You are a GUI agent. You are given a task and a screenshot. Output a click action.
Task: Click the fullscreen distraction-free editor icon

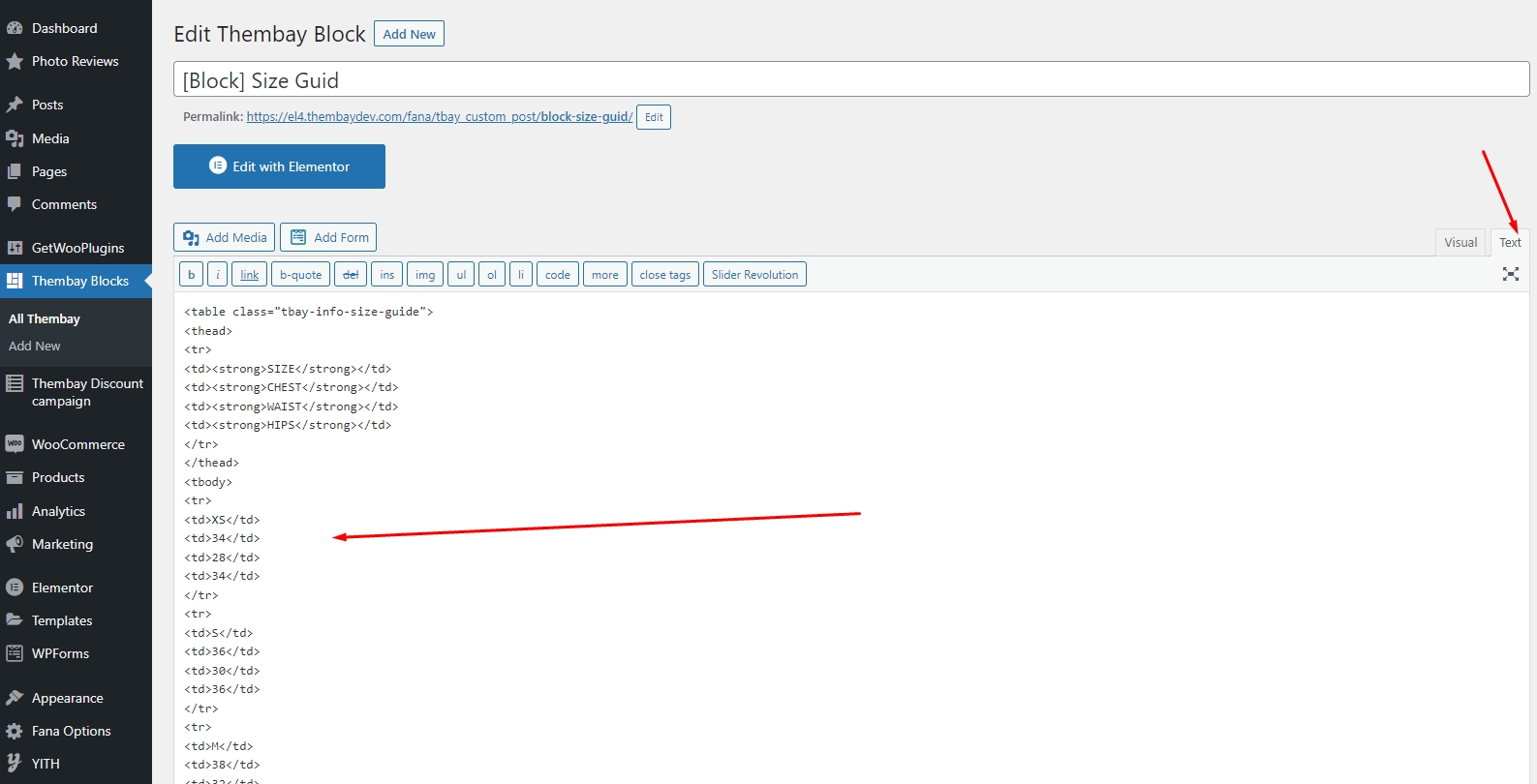[1510, 274]
